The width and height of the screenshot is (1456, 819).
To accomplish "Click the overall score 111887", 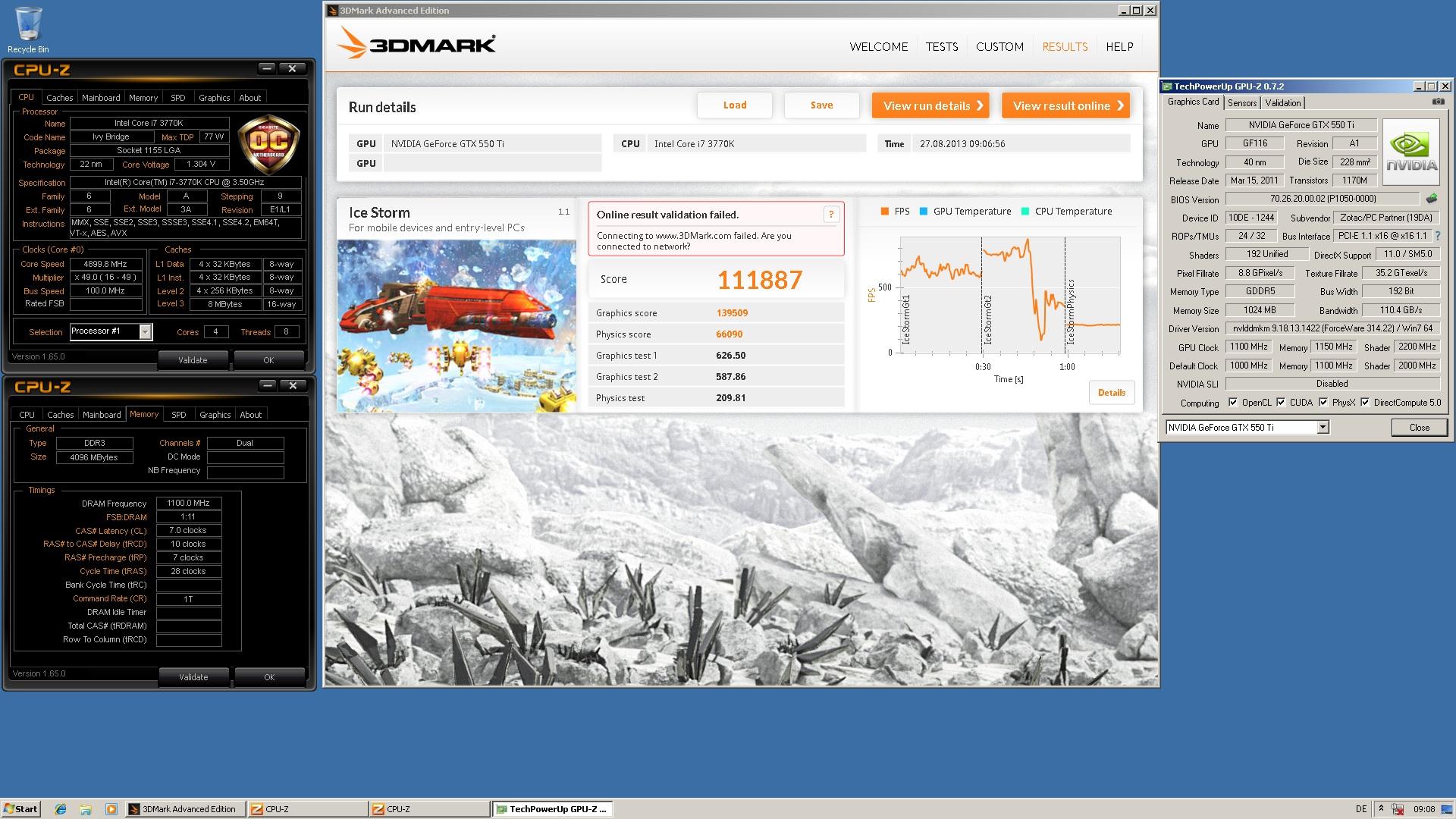I will [x=759, y=280].
